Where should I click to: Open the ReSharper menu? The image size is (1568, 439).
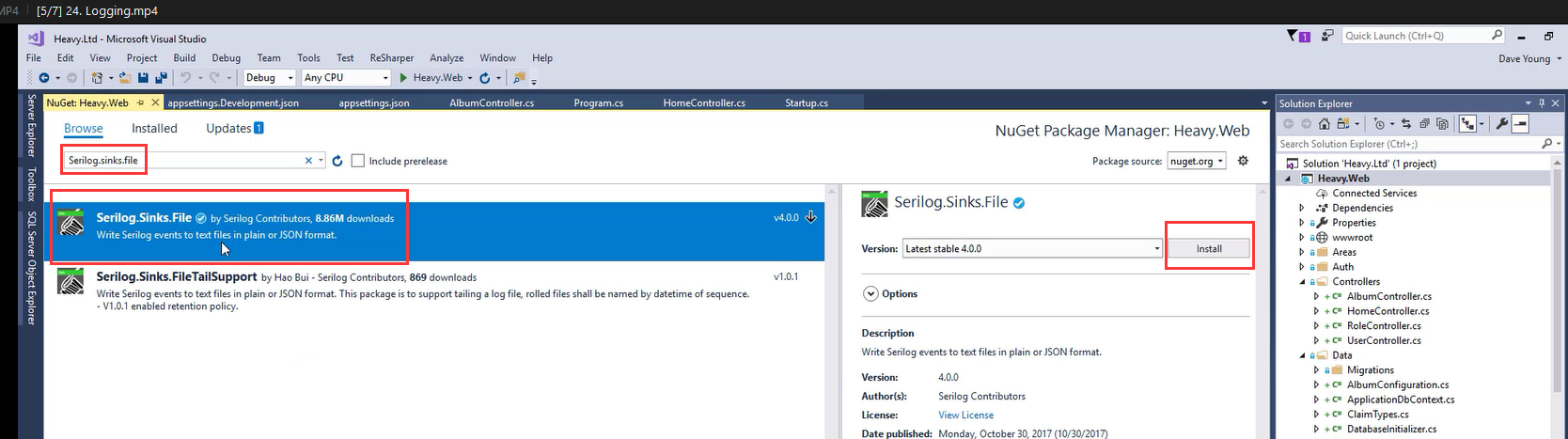tap(391, 58)
